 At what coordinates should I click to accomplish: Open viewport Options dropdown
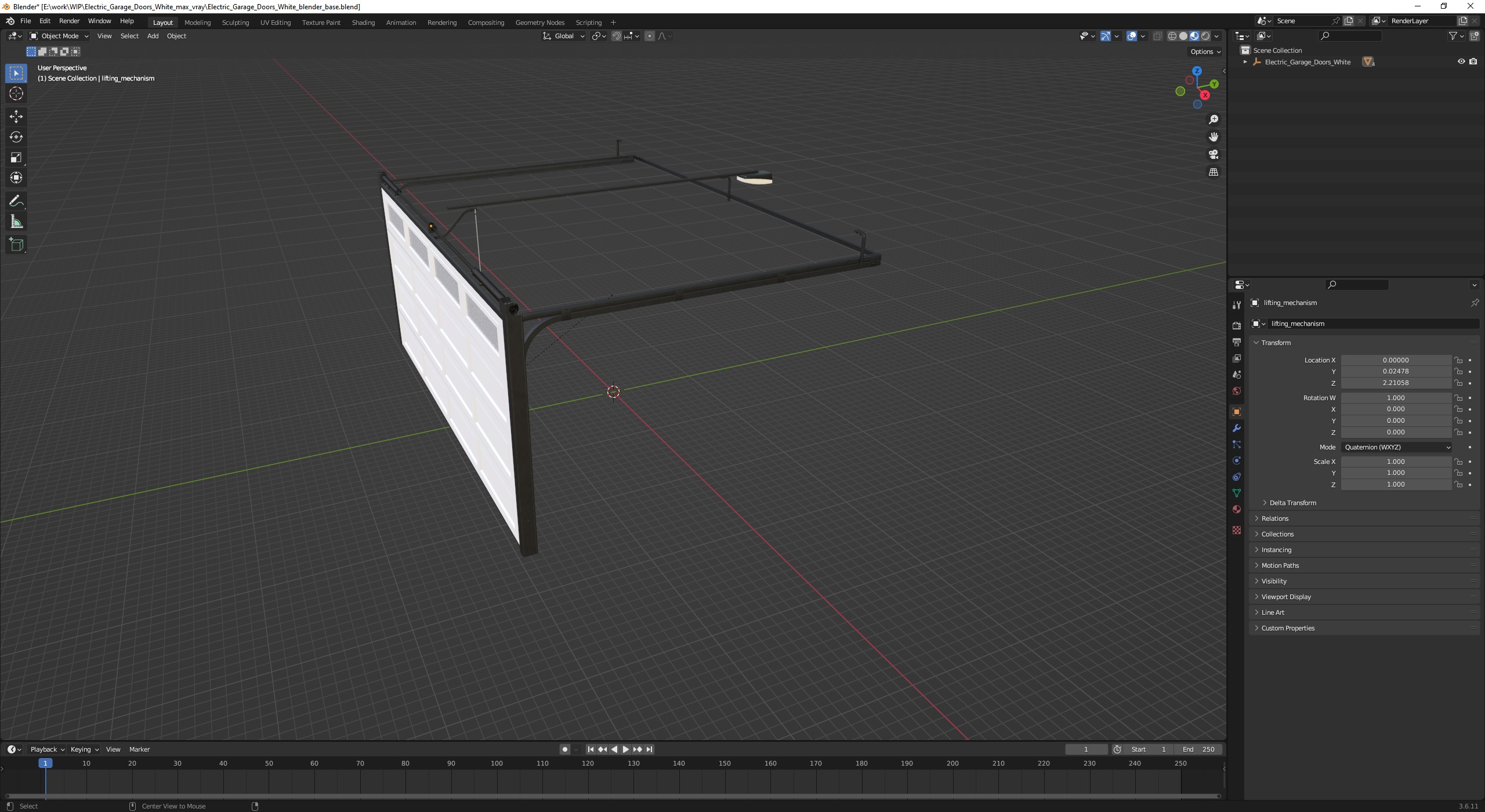1205,52
